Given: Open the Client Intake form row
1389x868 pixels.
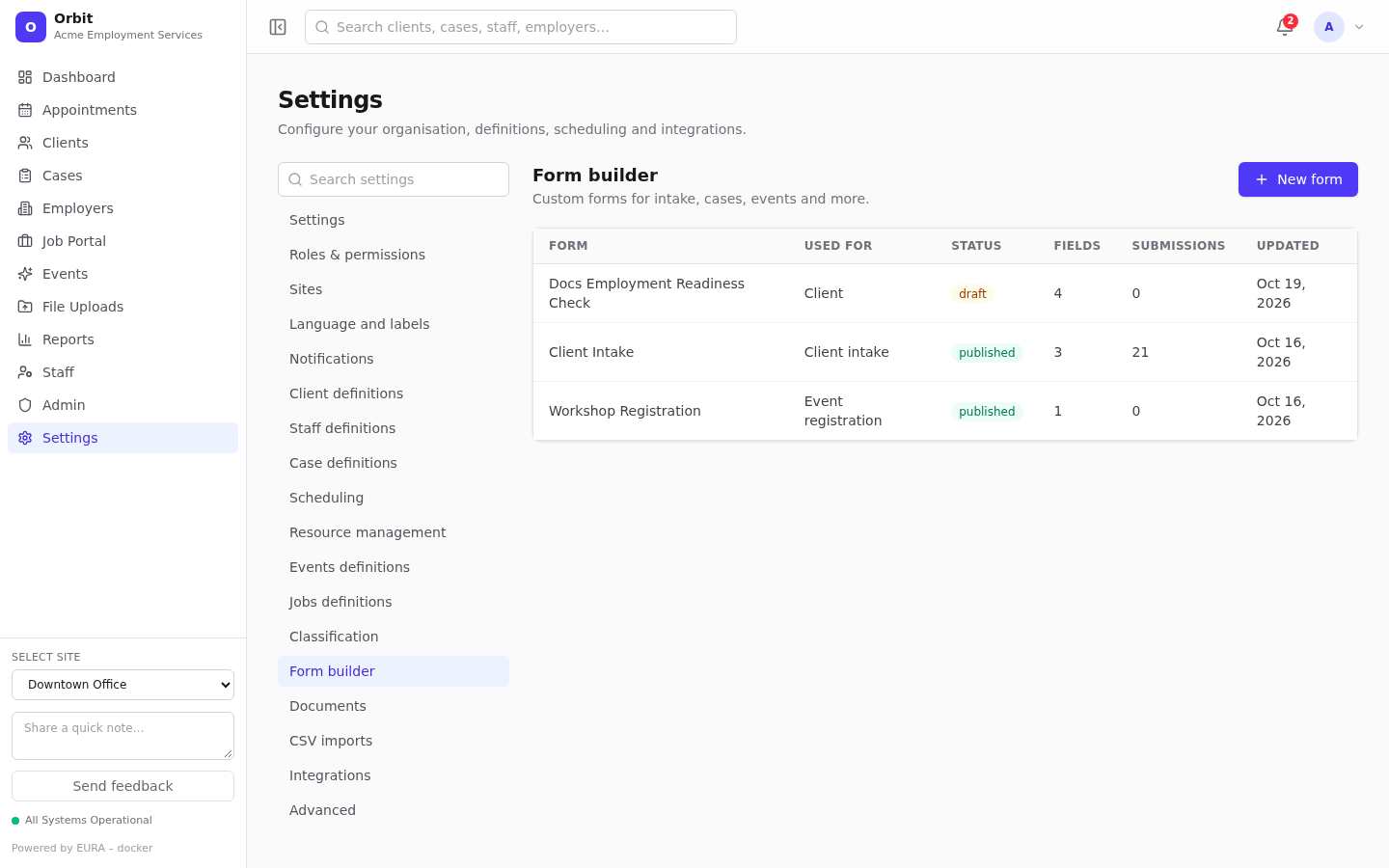Looking at the screenshot, I should click(x=945, y=352).
